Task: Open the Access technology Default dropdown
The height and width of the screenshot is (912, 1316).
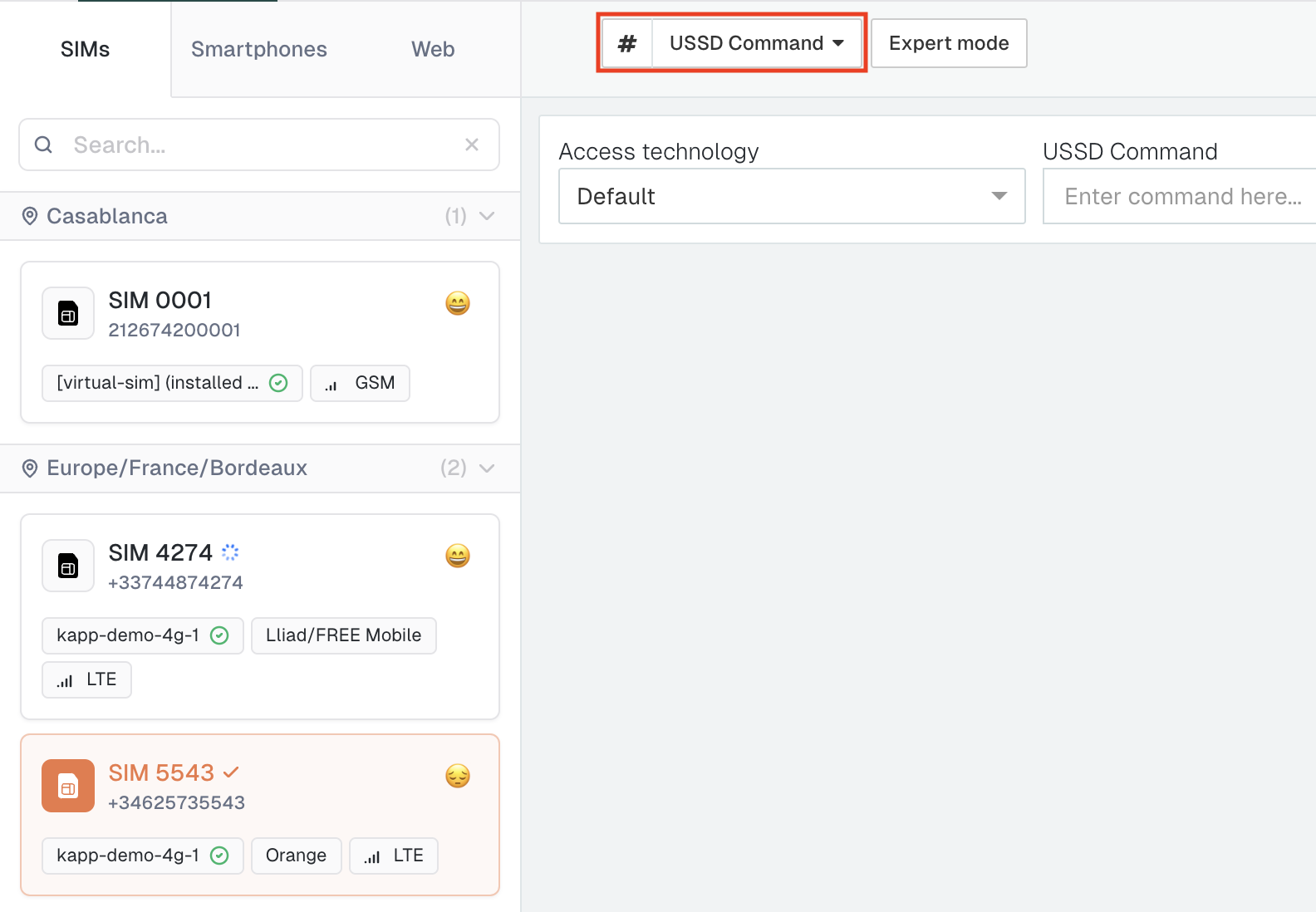Action: coord(791,197)
